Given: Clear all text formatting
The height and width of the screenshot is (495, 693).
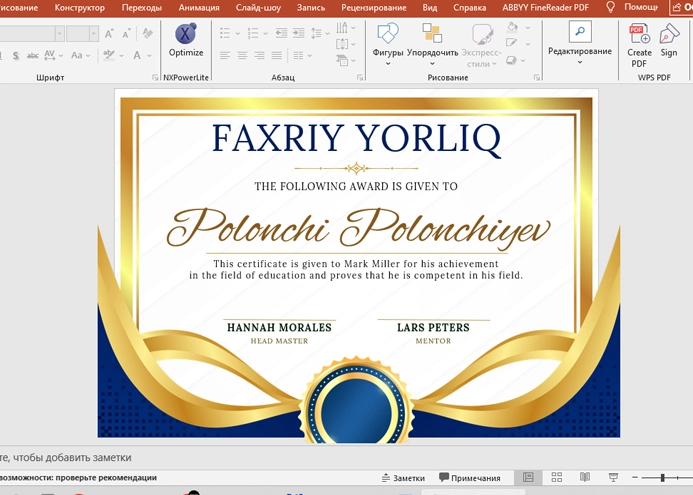Looking at the screenshot, I should [x=148, y=34].
